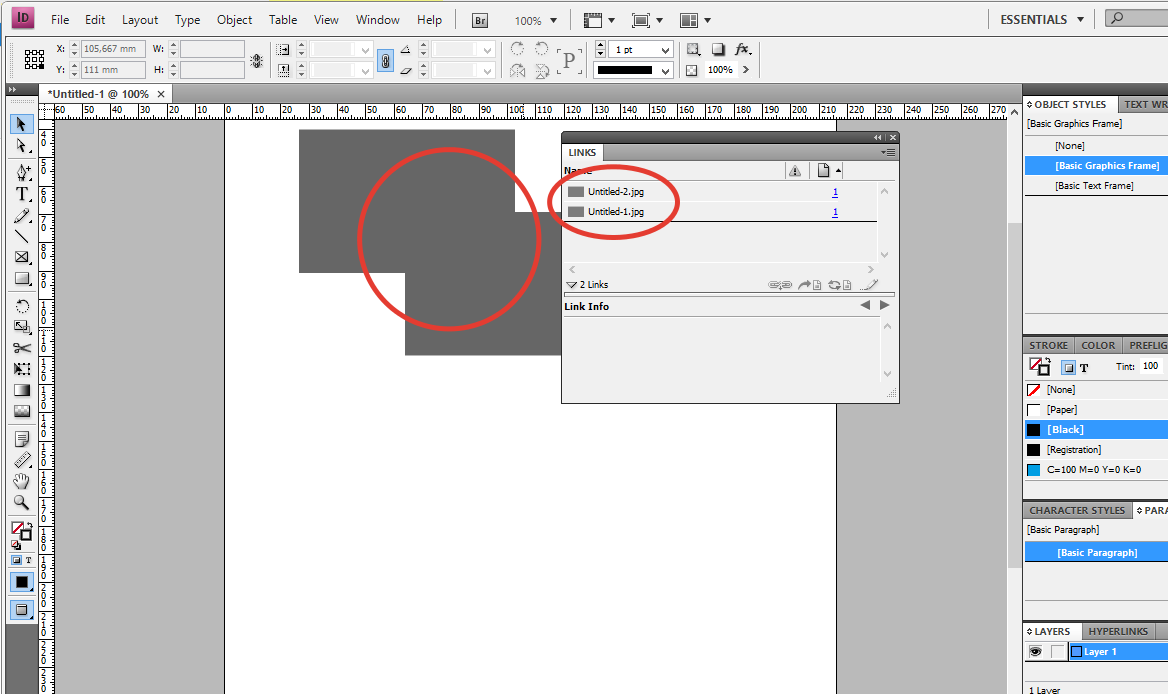
Task: Select the Gradient Swatch tool
Action: (x=22, y=390)
